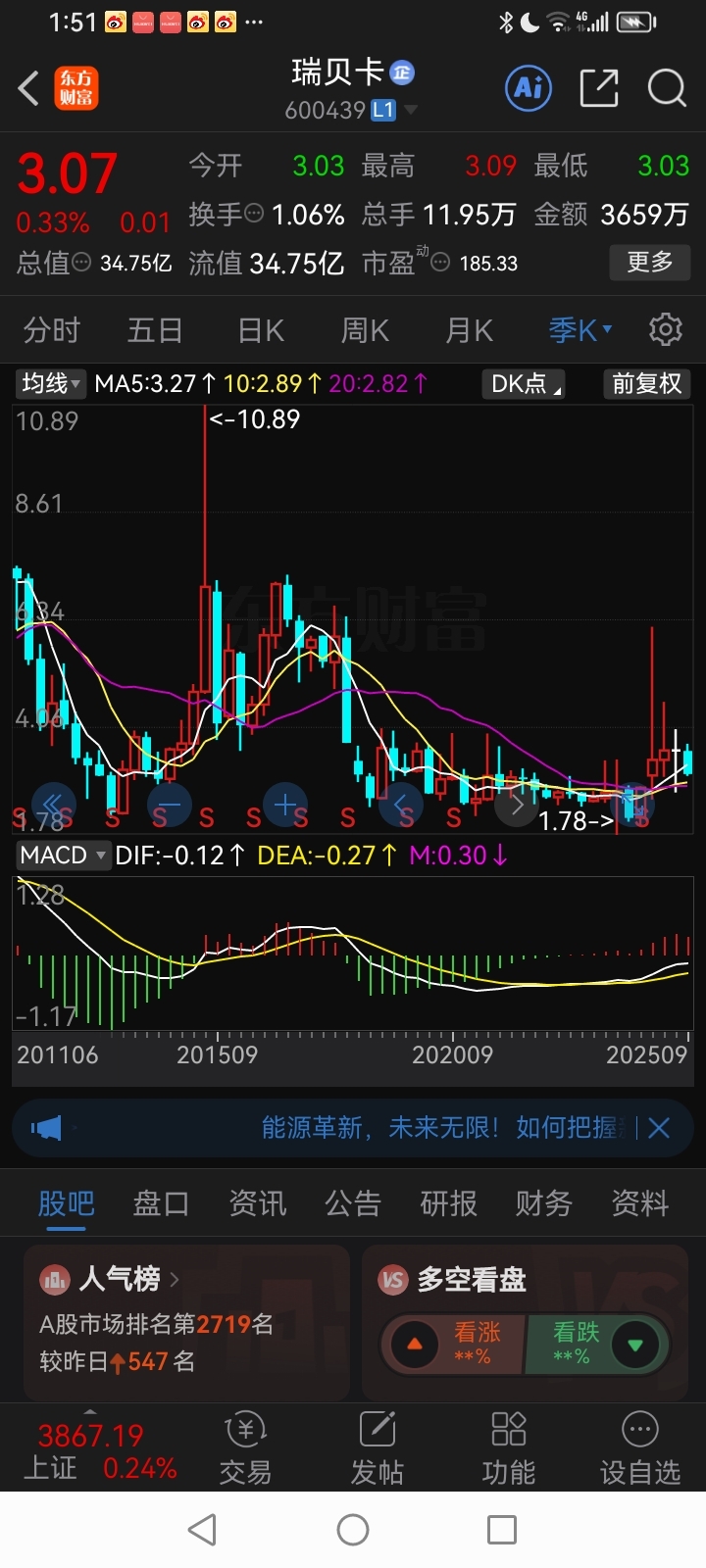
Task: Open the 资讯 tab
Action: point(257,1203)
